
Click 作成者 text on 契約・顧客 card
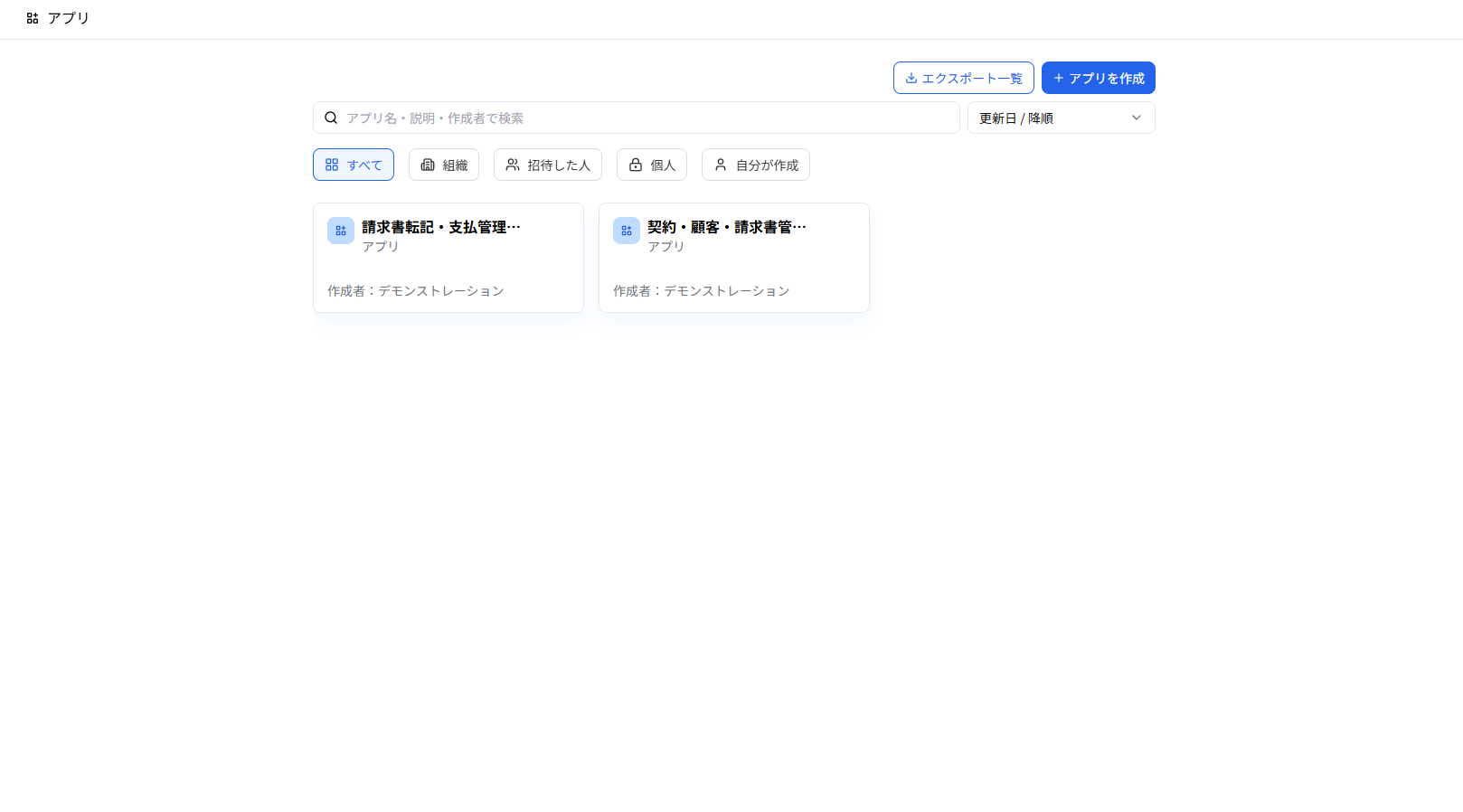click(702, 291)
